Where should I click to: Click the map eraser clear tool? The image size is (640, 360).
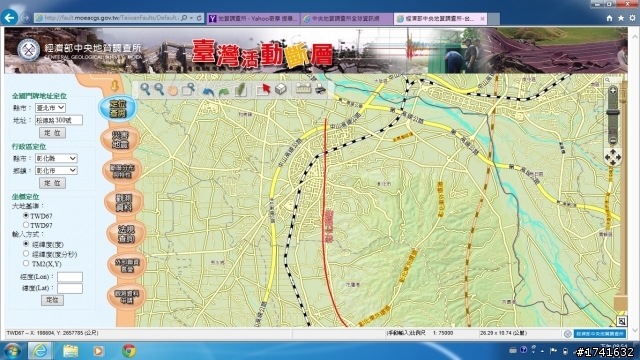click(x=280, y=89)
